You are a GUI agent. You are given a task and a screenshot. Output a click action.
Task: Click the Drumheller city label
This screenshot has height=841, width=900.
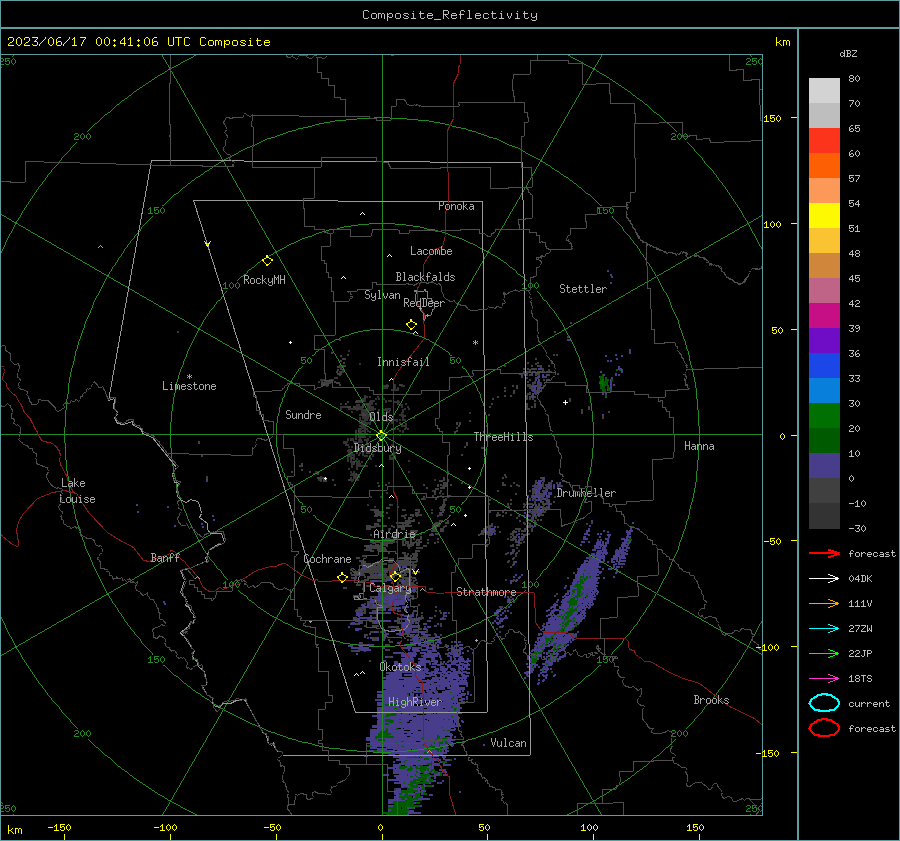pos(586,493)
